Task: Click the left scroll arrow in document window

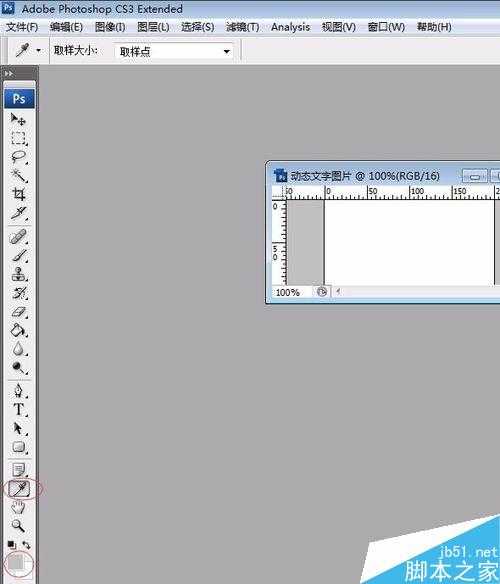Action: click(338, 292)
